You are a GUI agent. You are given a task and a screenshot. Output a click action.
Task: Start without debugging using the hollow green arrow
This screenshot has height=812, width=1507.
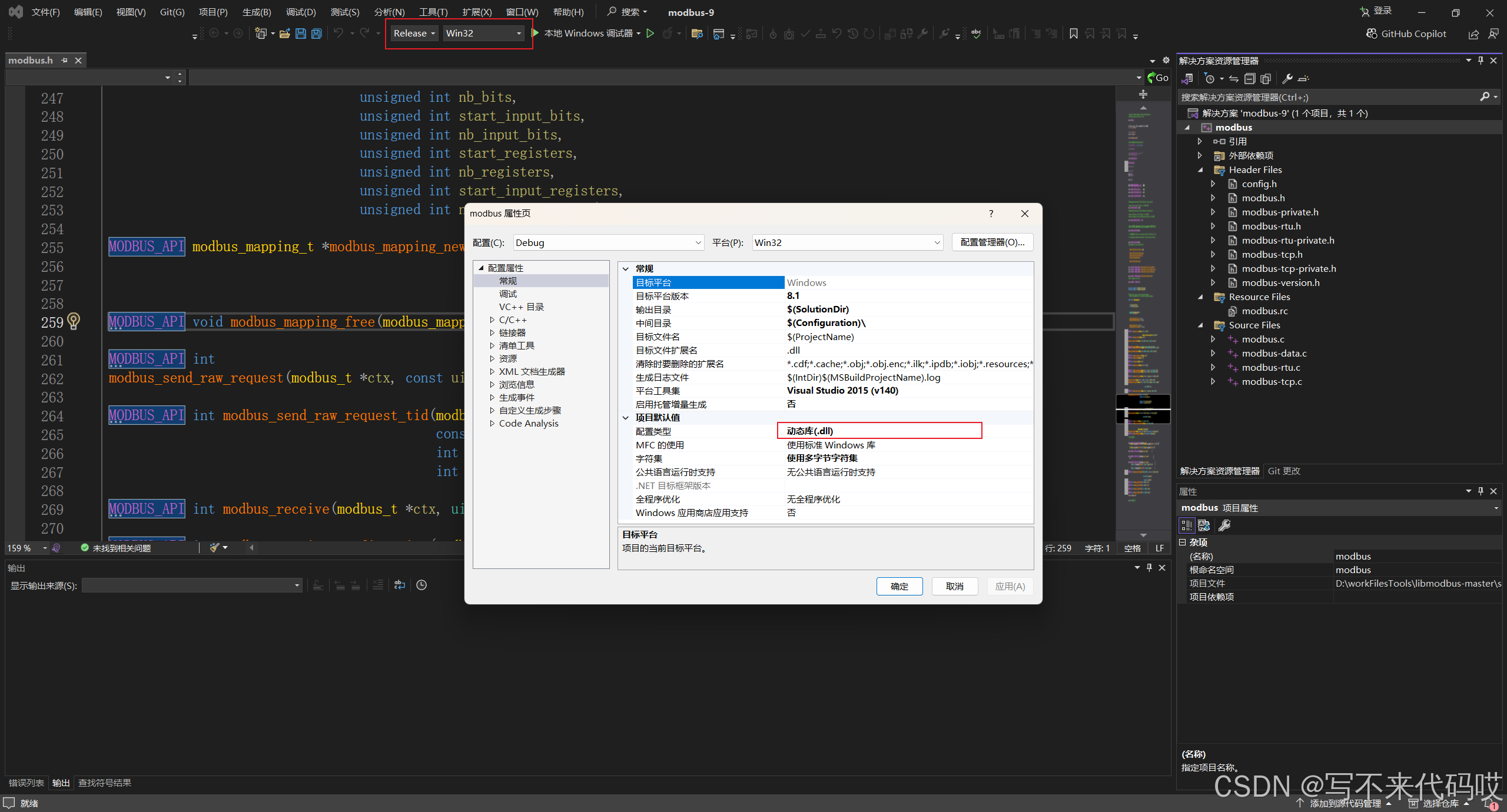[x=650, y=34]
